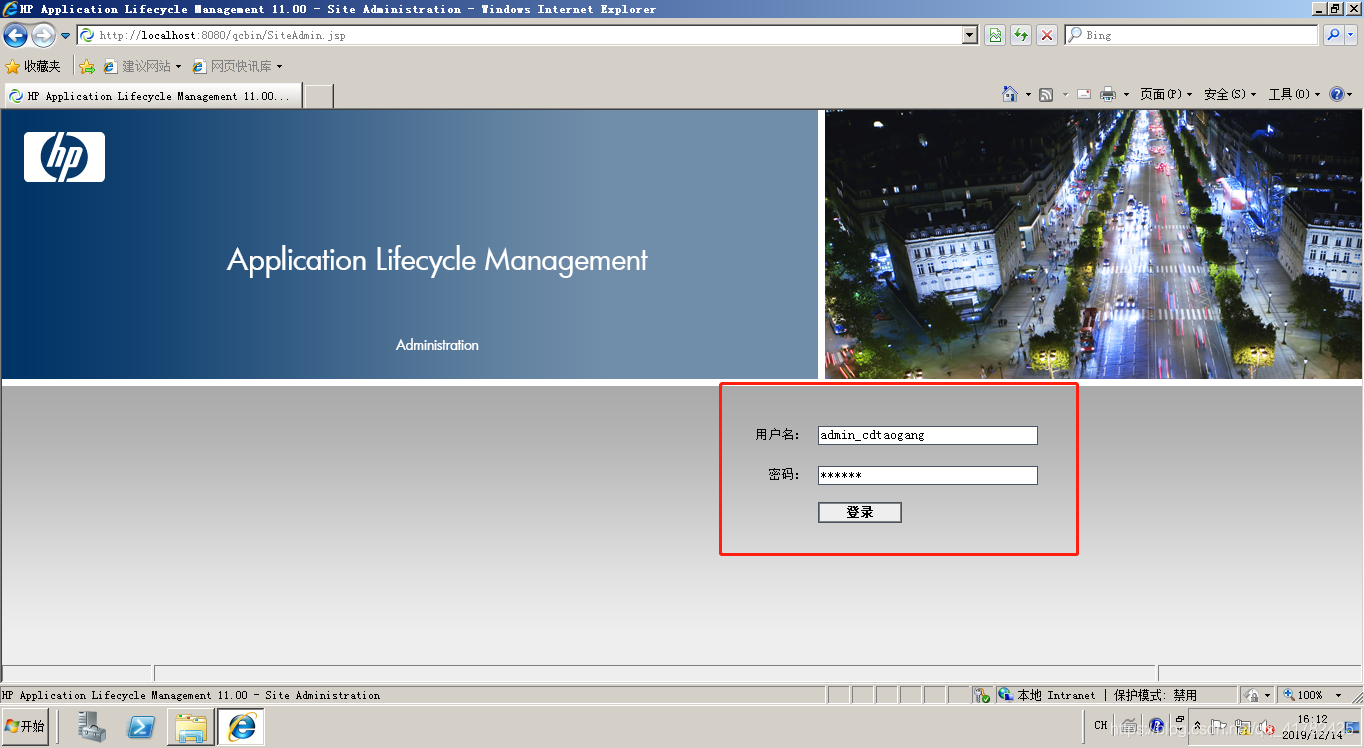Expand the address bar history dropdown

coord(970,35)
